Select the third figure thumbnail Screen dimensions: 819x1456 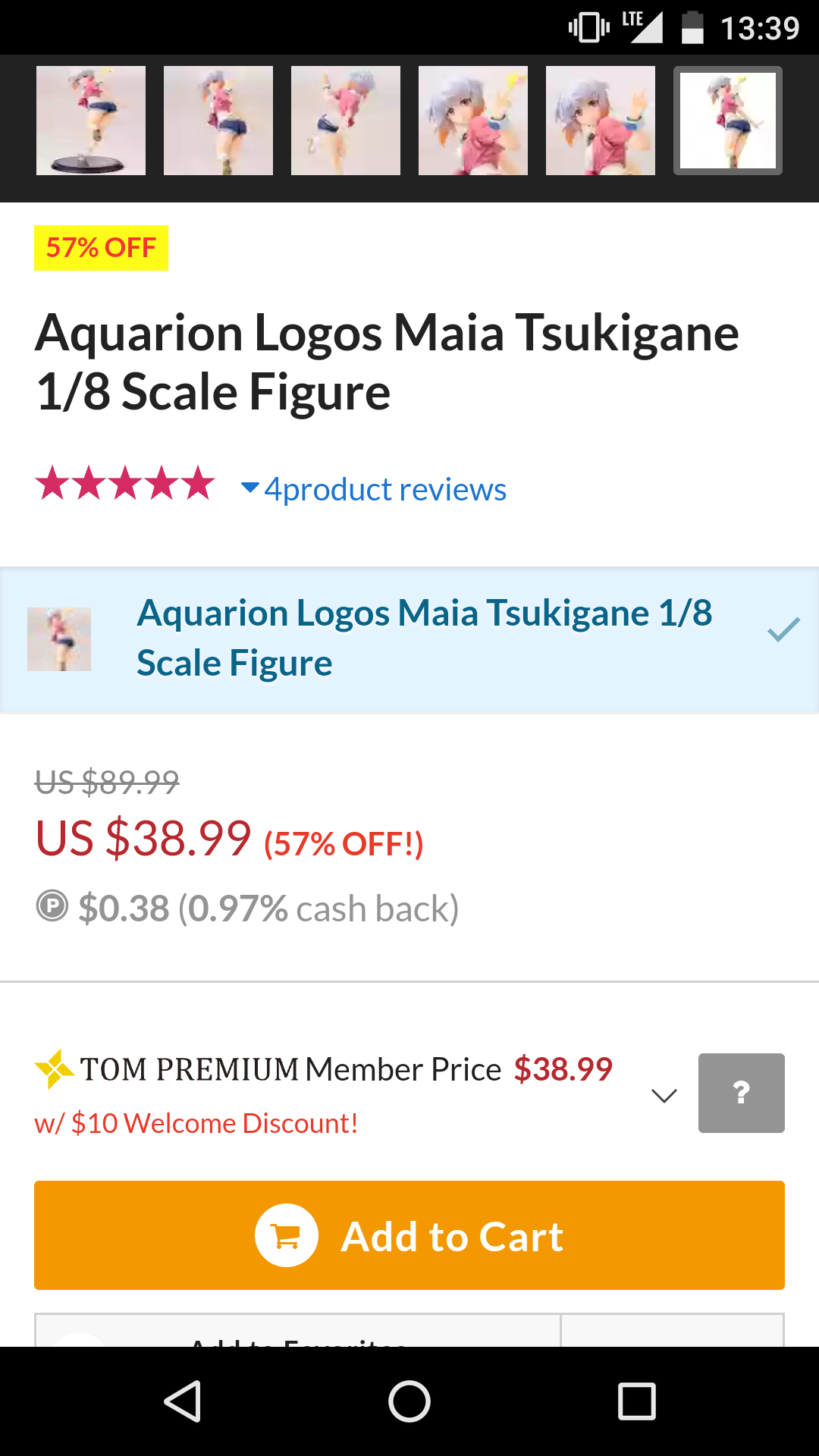pos(346,121)
